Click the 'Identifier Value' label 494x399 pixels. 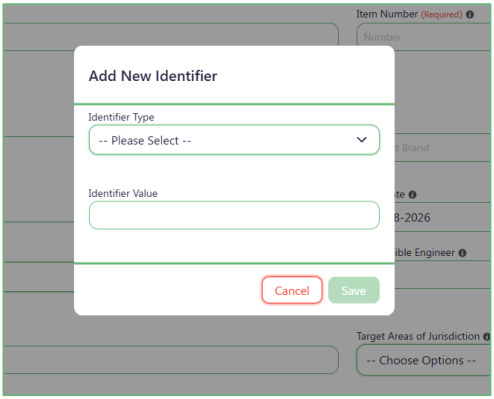123,193
